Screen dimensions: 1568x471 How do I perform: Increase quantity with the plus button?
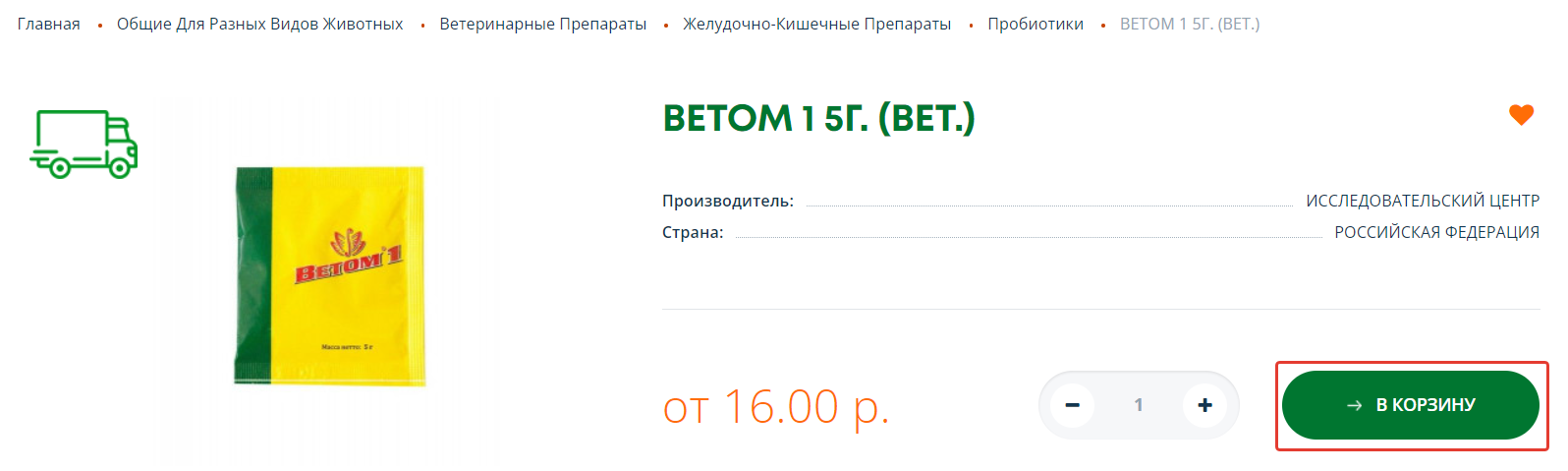tap(1204, 405)
